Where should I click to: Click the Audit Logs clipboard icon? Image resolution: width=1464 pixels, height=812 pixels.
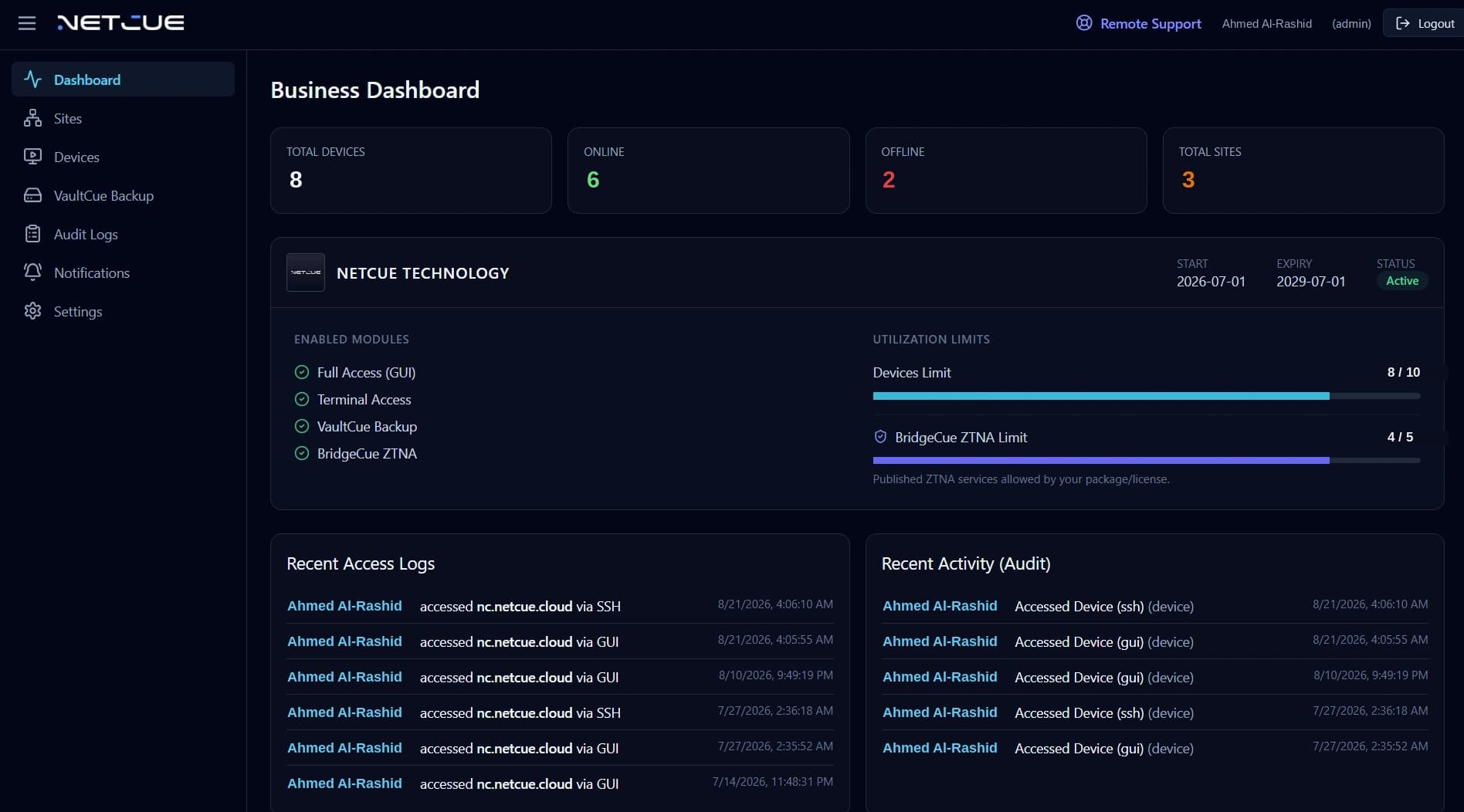click(x=32, y=234)
